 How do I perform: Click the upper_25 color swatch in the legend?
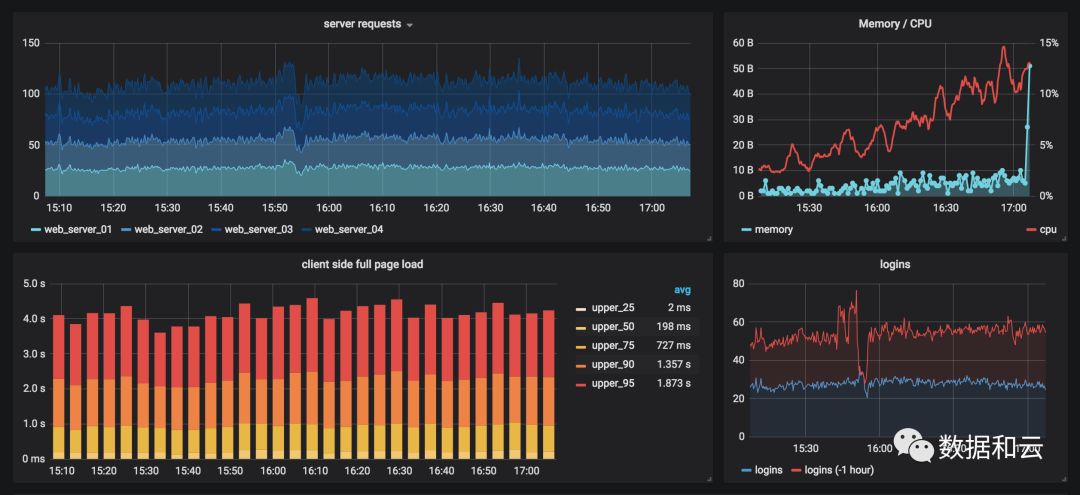(580, 308)
